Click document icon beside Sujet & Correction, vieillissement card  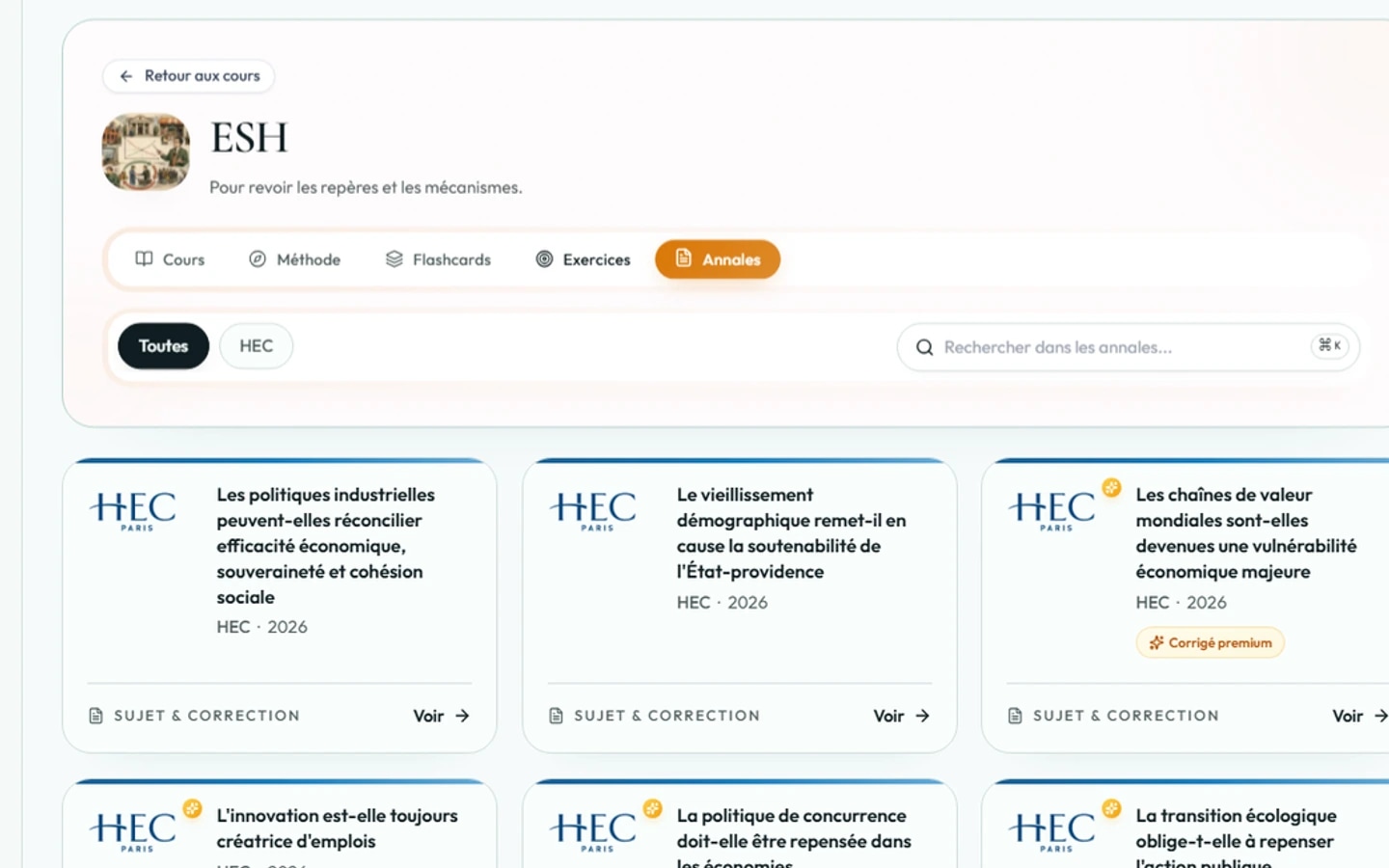(556, 716)
